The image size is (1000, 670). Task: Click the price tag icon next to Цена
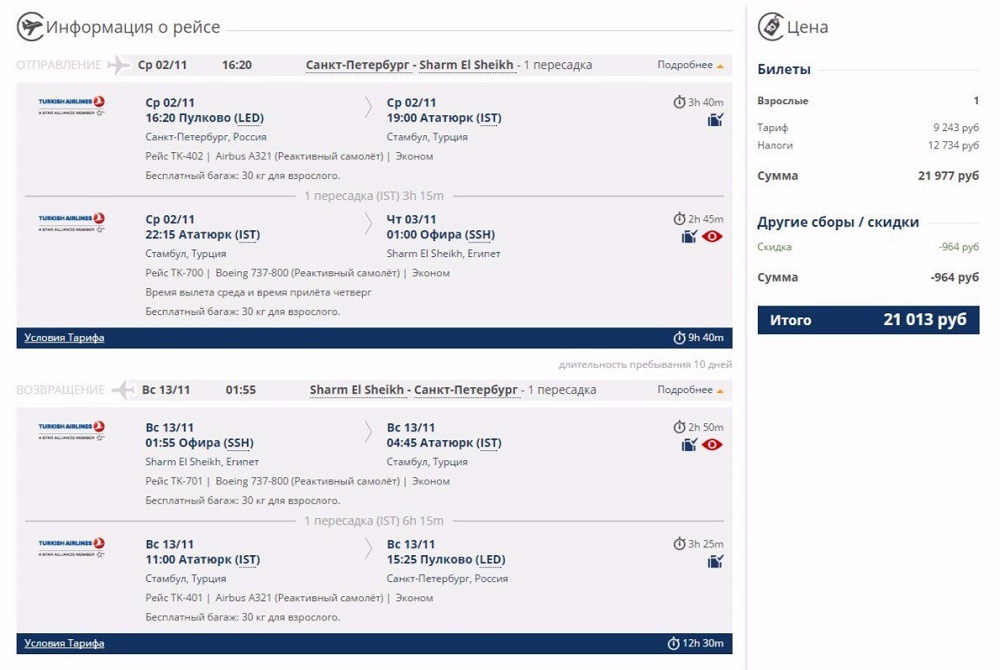coord(770,27)
